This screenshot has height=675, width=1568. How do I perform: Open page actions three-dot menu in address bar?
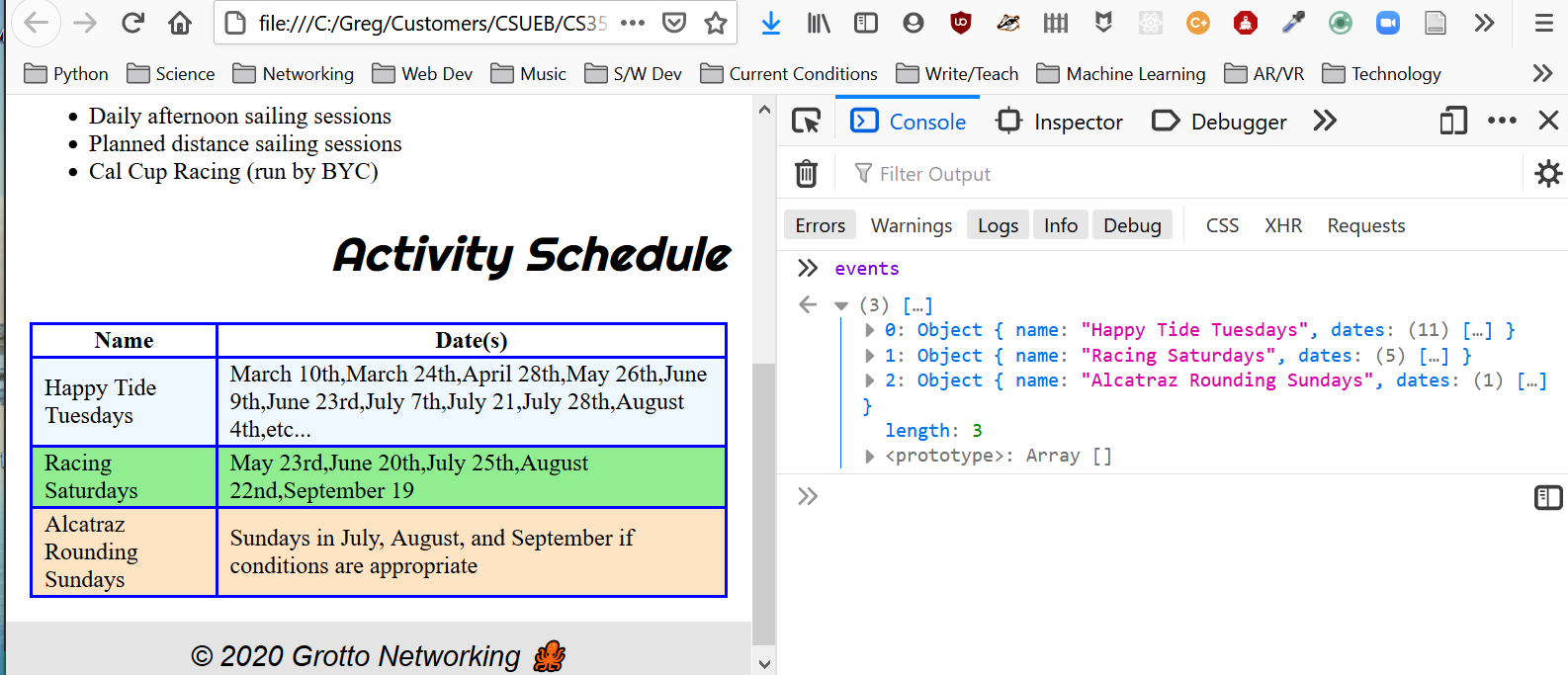click(633, 23)
